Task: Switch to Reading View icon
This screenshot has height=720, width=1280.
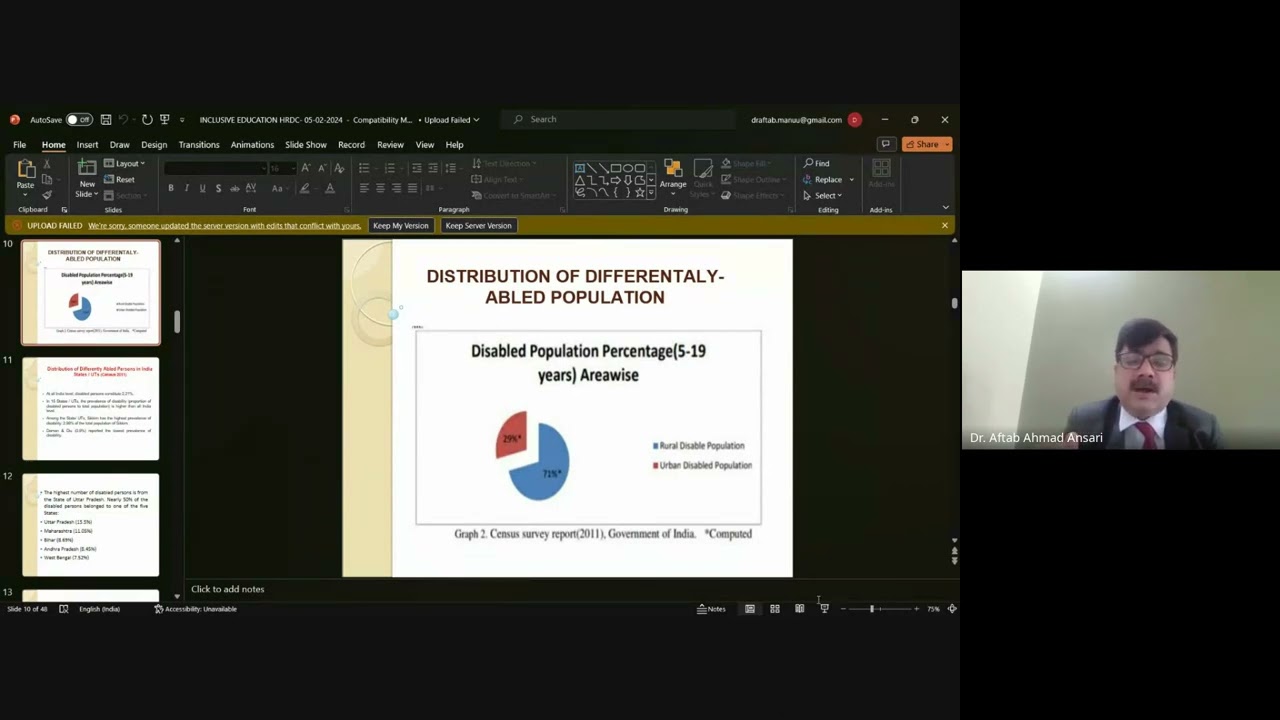Action: click(799, 609)
